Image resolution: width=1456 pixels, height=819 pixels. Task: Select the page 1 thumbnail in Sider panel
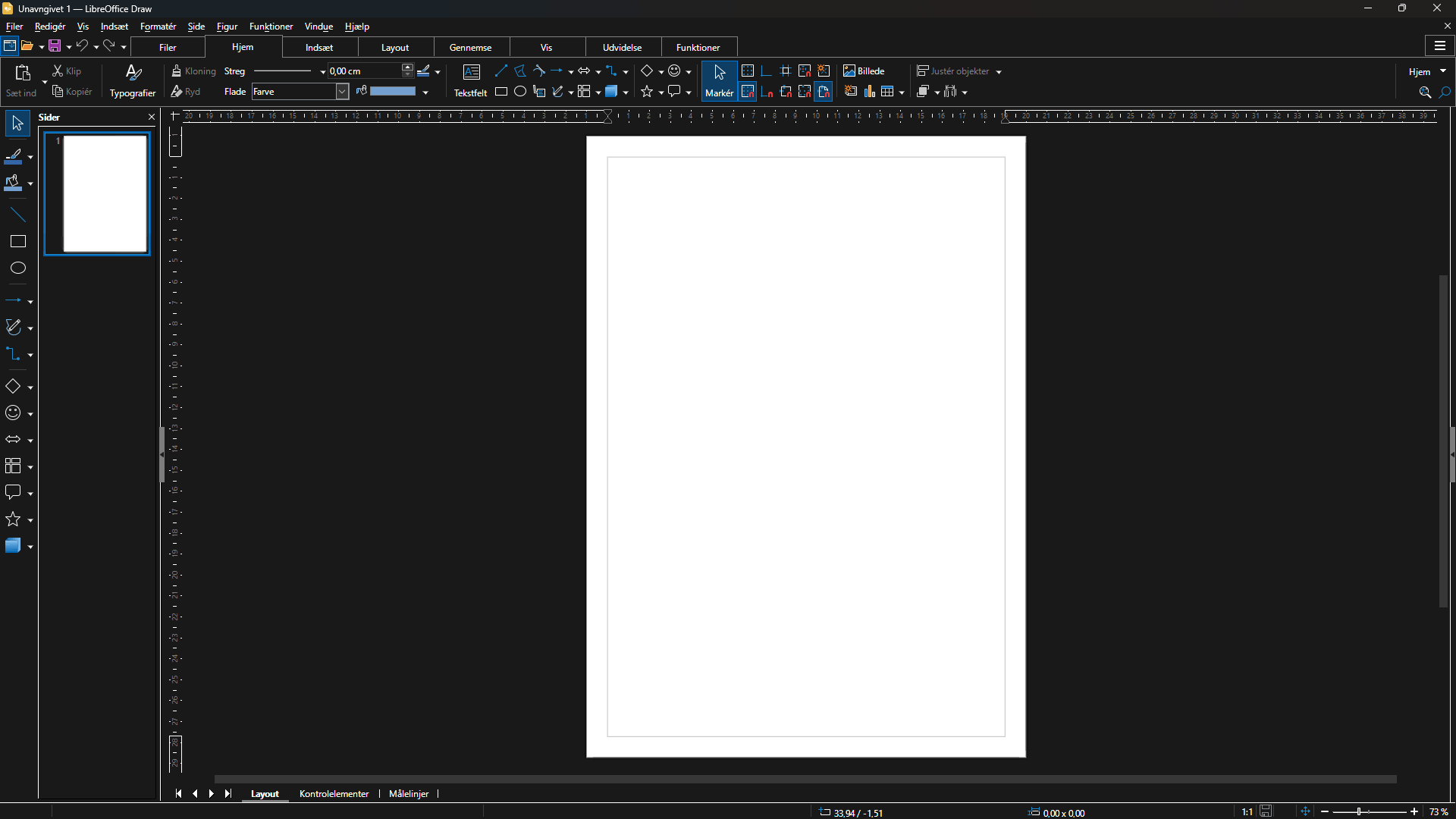tap(98, 193)
